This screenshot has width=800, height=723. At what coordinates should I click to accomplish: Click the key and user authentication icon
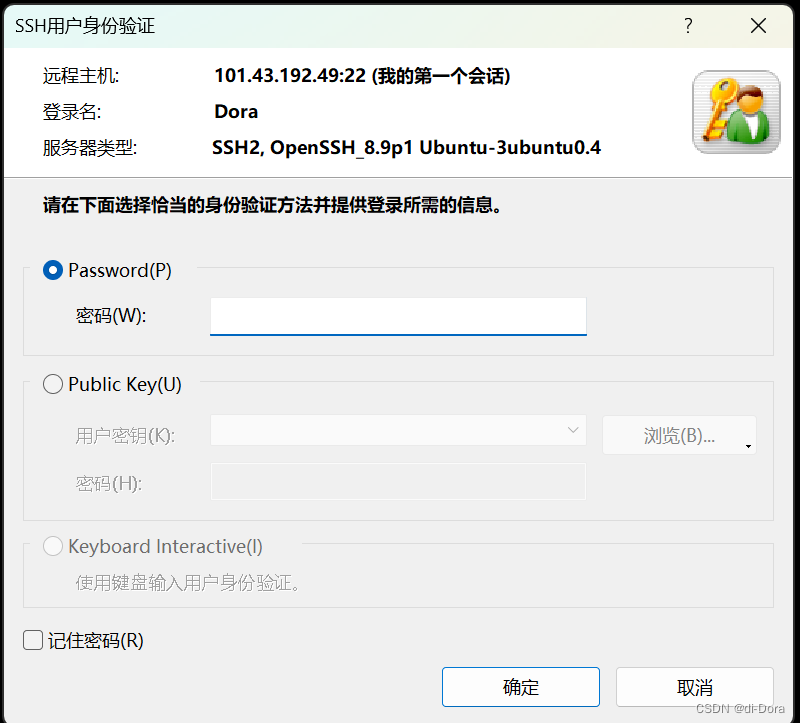click(736, 112)
